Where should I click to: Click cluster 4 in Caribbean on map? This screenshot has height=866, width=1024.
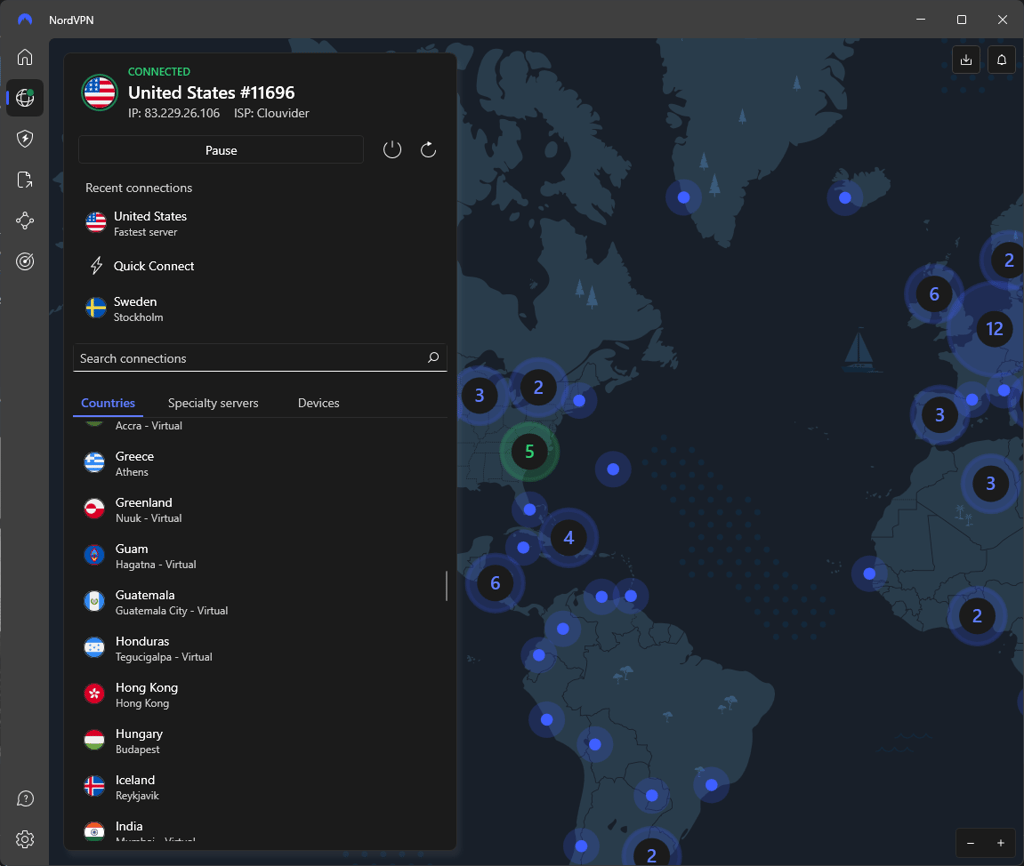pos(569,537)
